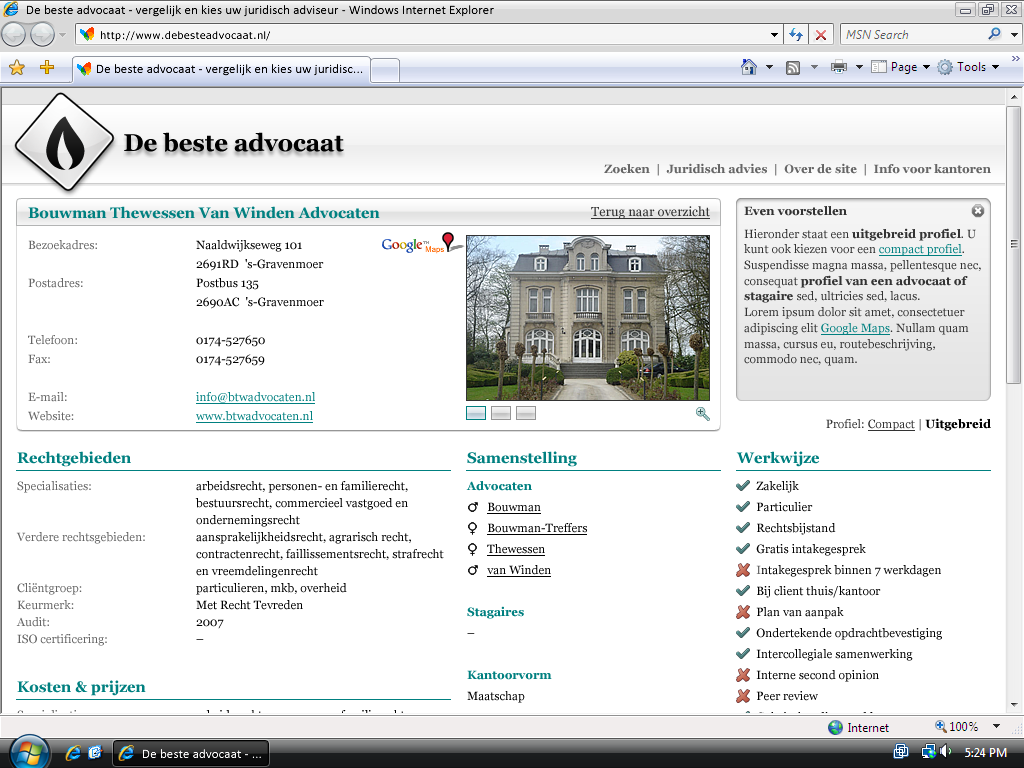Close the Even voorstellen panel
This screenshot has height=768, width=1024.
[978, 211]
